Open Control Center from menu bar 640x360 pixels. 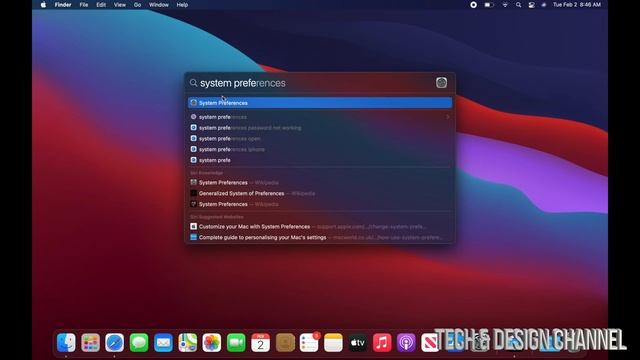click(531, 5)
